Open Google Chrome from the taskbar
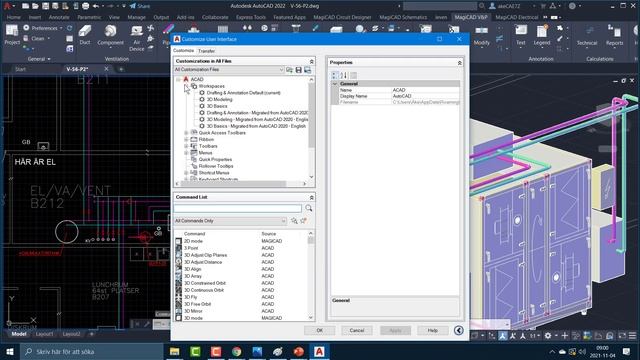This screenshot has height=360, width=640. click(x=236, y=351)
